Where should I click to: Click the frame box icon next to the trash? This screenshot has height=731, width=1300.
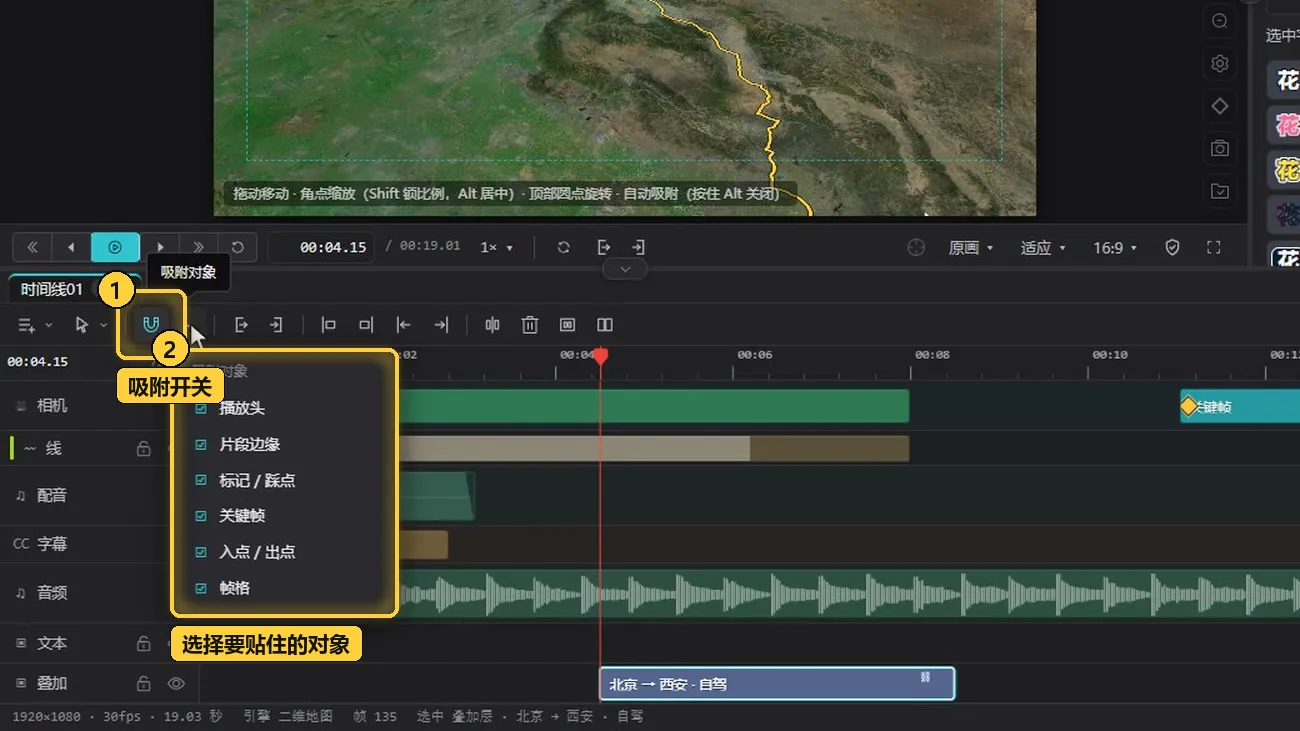(567, 325)
